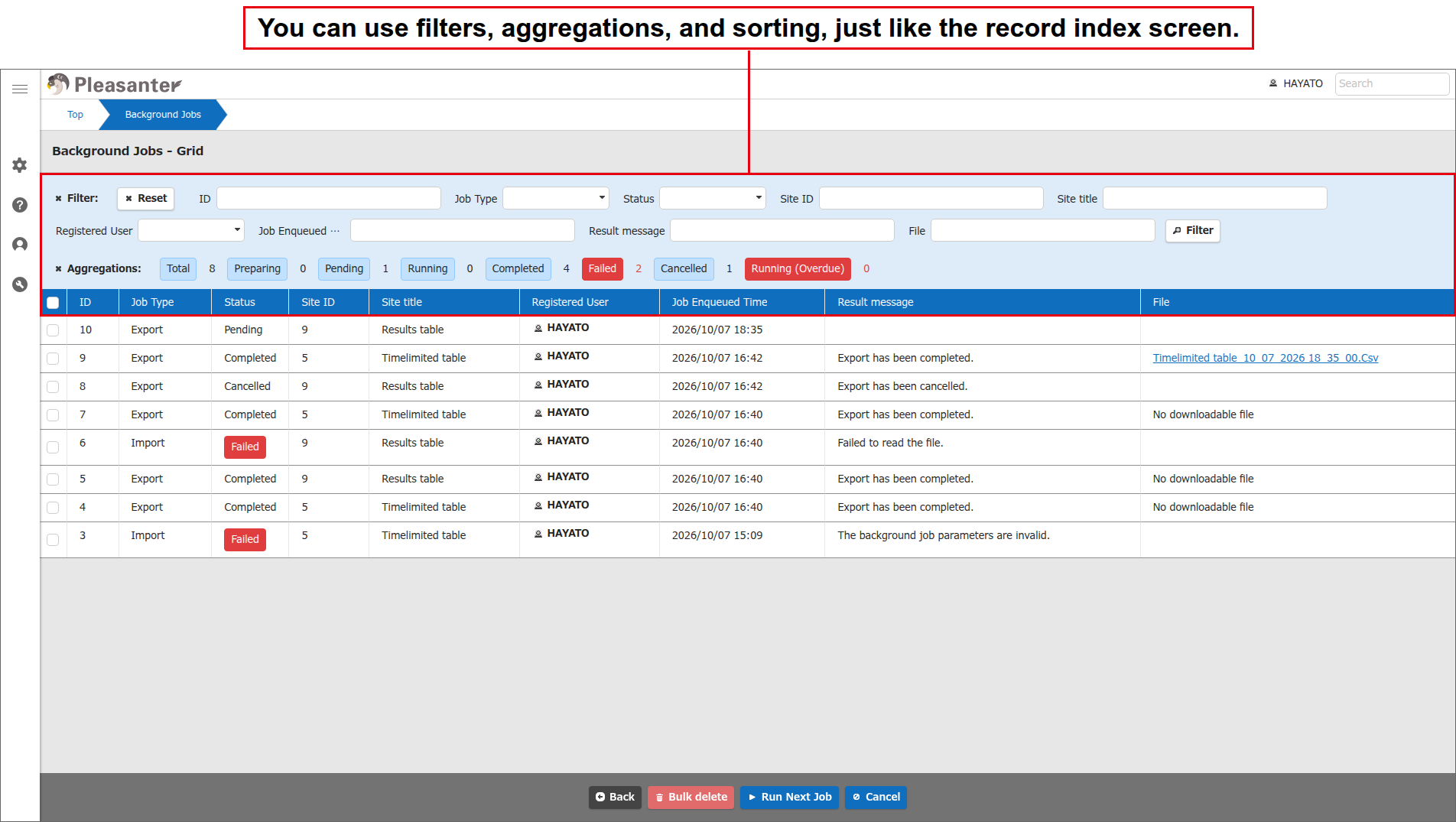Image resolution: width=1456 pixels, height=822 pixels.
Task: Check the row with ID 3
Action: [53, 540]
